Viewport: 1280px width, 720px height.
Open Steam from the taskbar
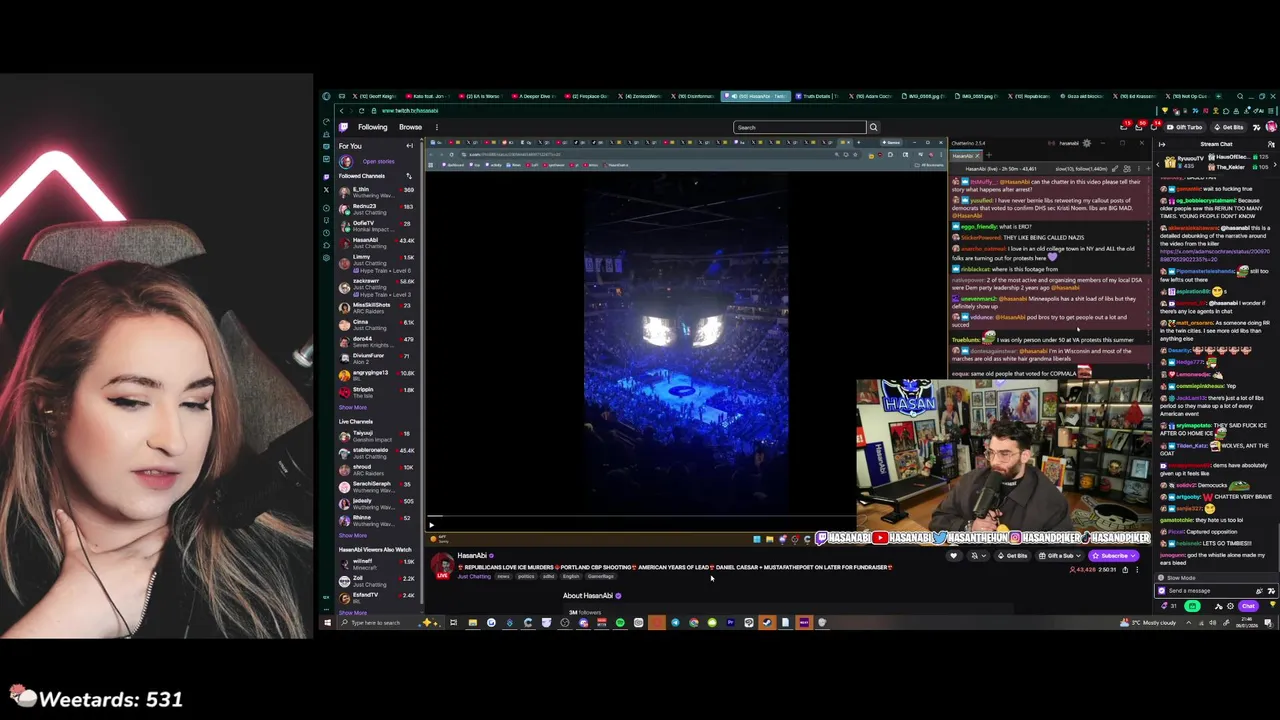(767, 623)
